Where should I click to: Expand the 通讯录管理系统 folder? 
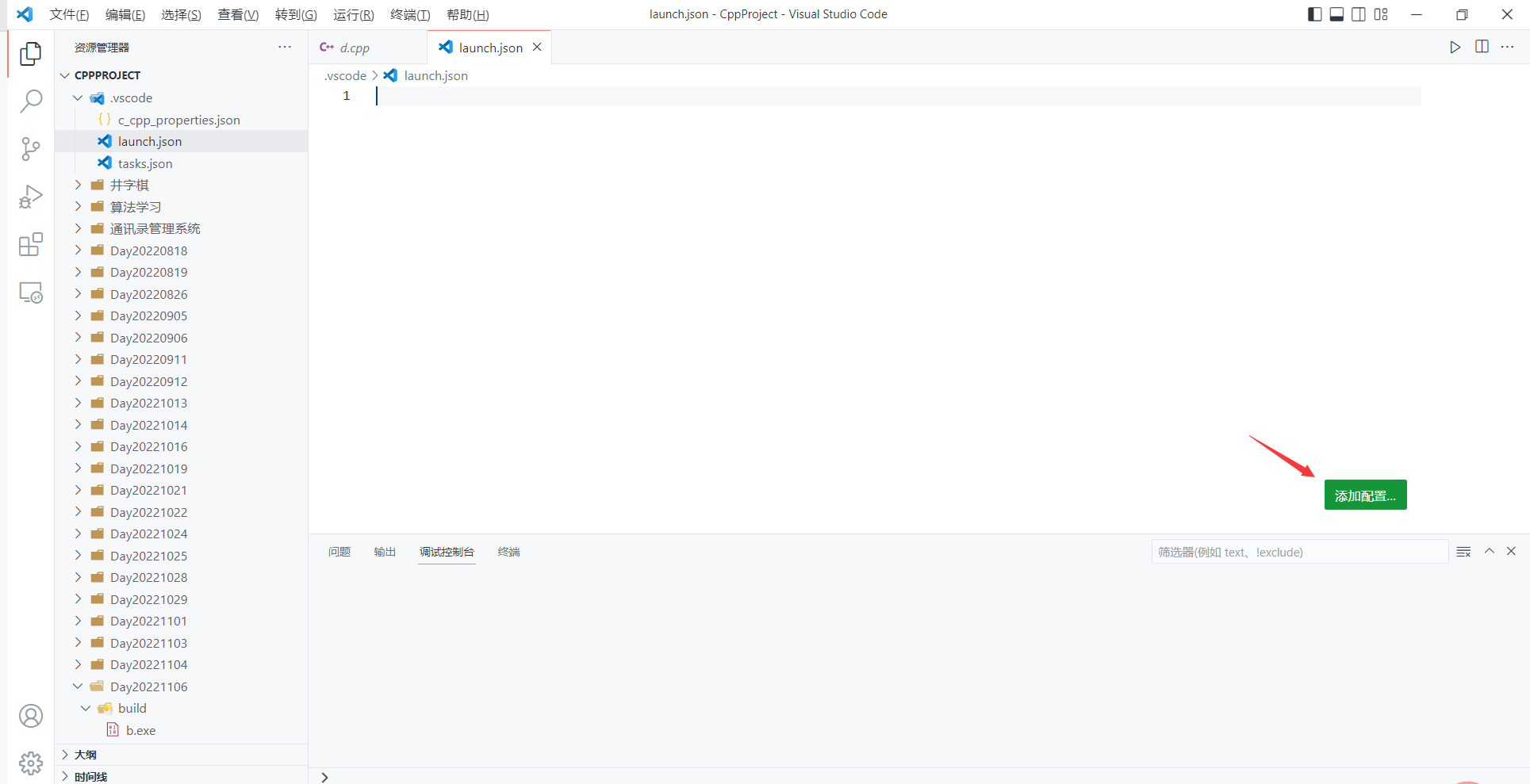pos(181,228)
